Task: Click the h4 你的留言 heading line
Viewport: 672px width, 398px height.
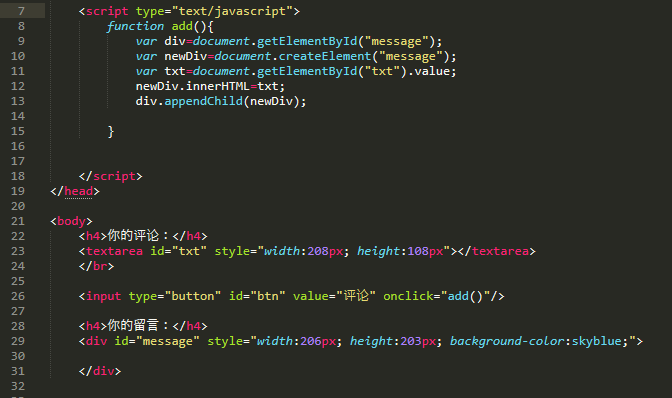Action: pyautogui.click(x=143, y=326)
